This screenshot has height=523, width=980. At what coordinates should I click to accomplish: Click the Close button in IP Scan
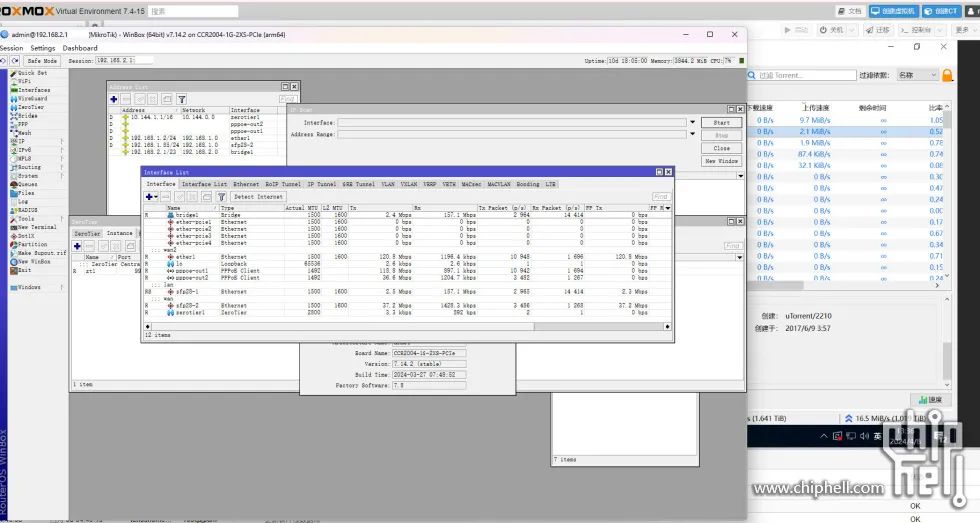[722, 148]
